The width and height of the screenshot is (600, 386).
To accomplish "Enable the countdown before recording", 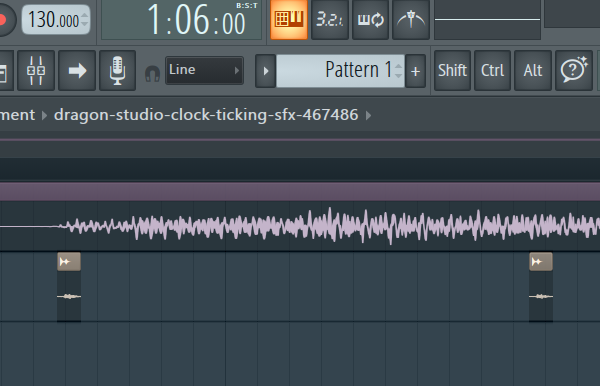I will pos(329,20).
